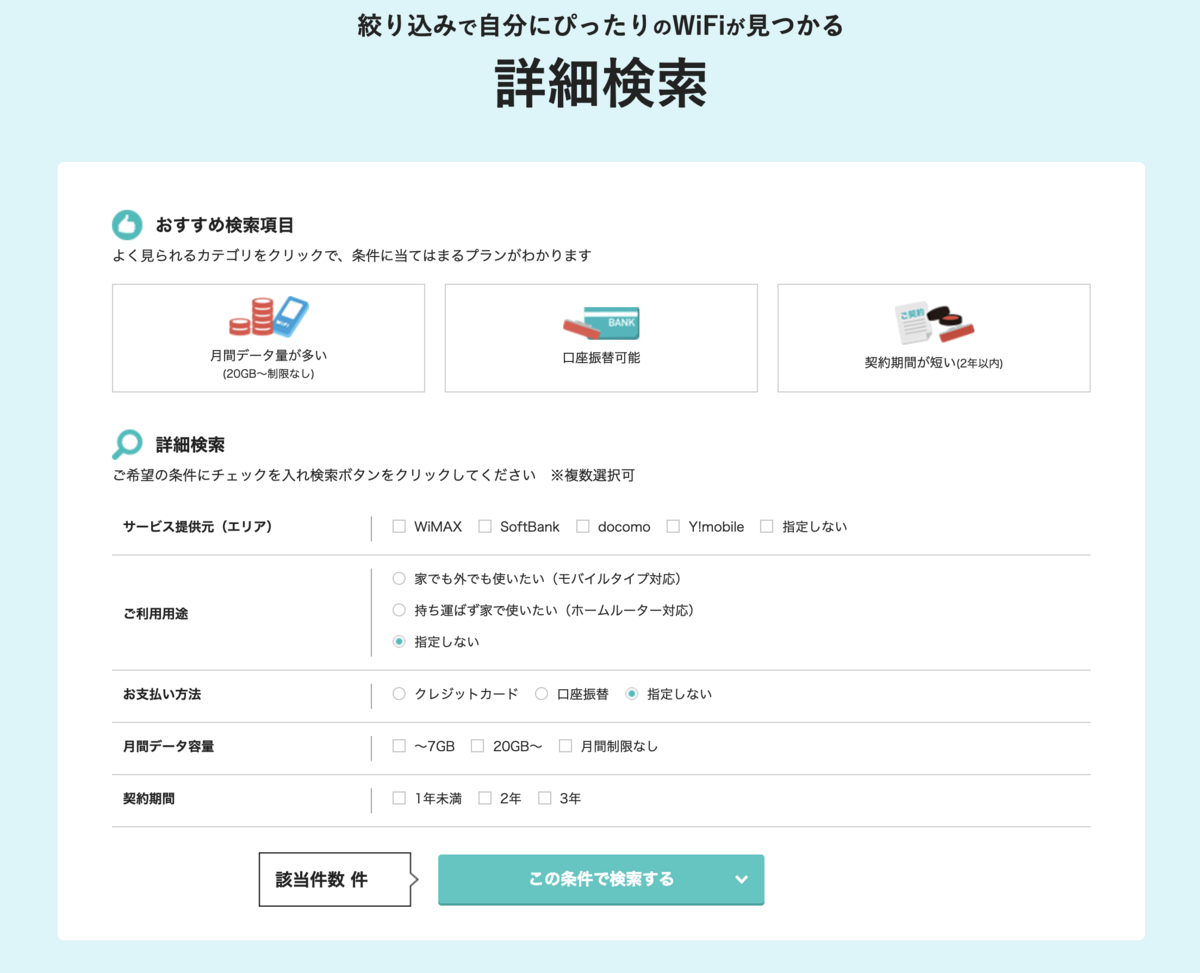Select the 契約期間が短い category card
The width and height of the screenshot is (1200, 973).
[934, 338]
